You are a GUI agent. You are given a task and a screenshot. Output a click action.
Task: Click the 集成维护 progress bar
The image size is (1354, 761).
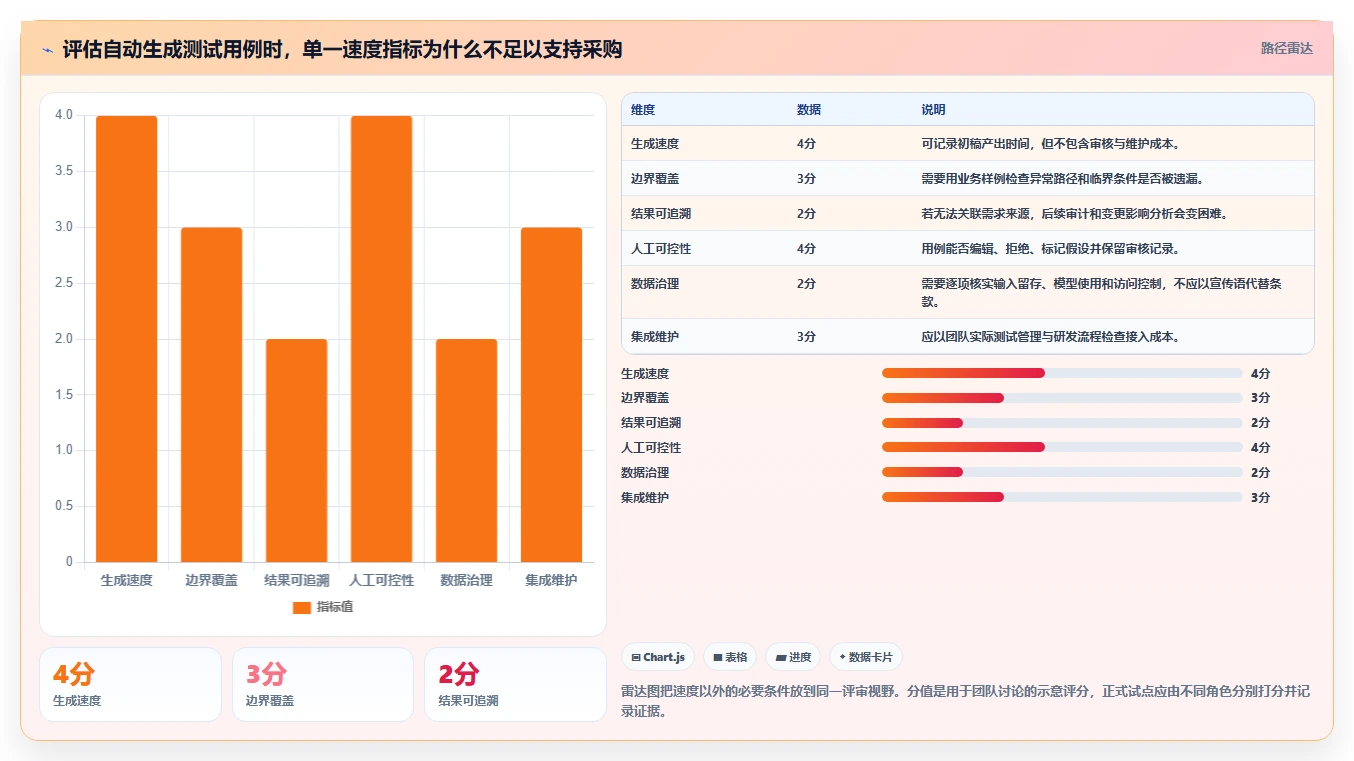(1062, 497)
